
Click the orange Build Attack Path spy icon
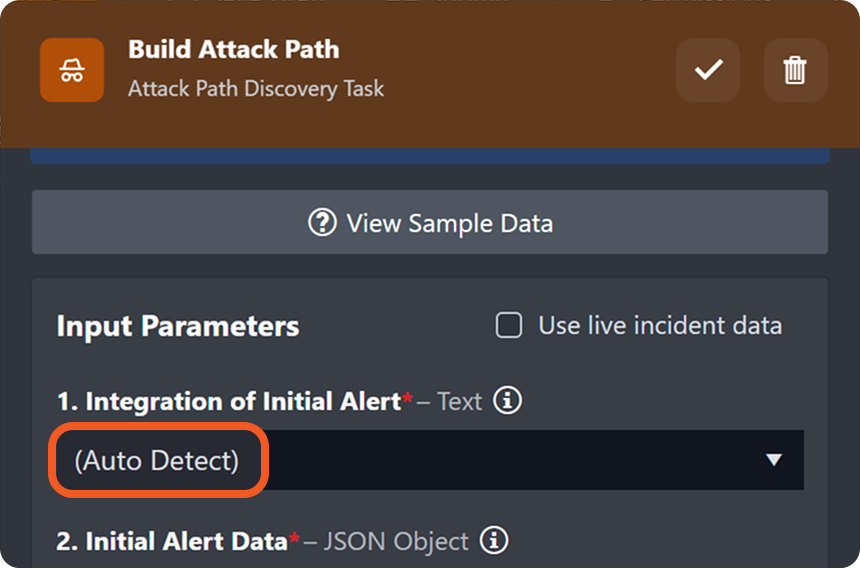tap(71, 70)
